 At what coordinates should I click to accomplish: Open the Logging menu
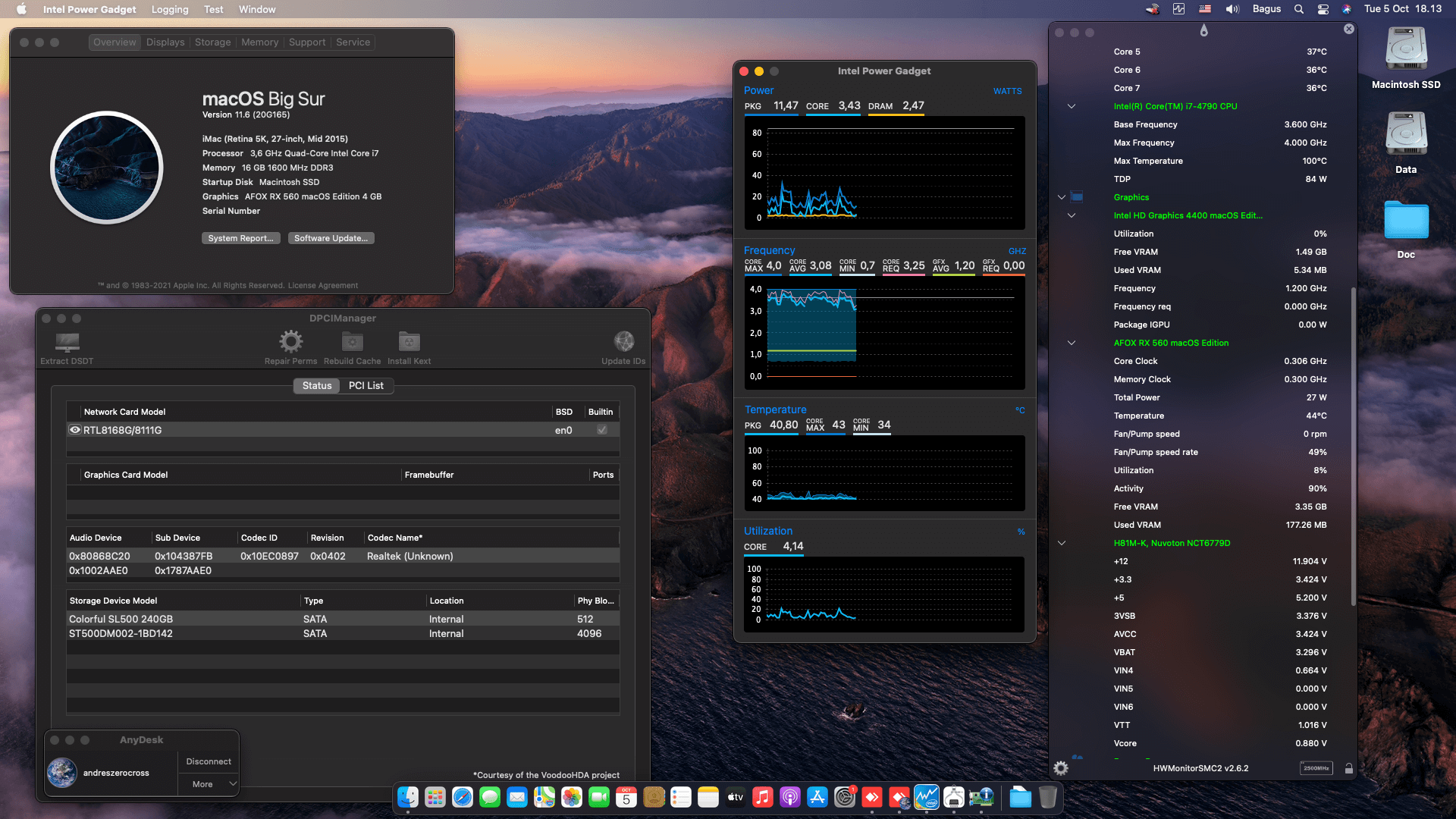pyautogui.click(x=170, y=9)
